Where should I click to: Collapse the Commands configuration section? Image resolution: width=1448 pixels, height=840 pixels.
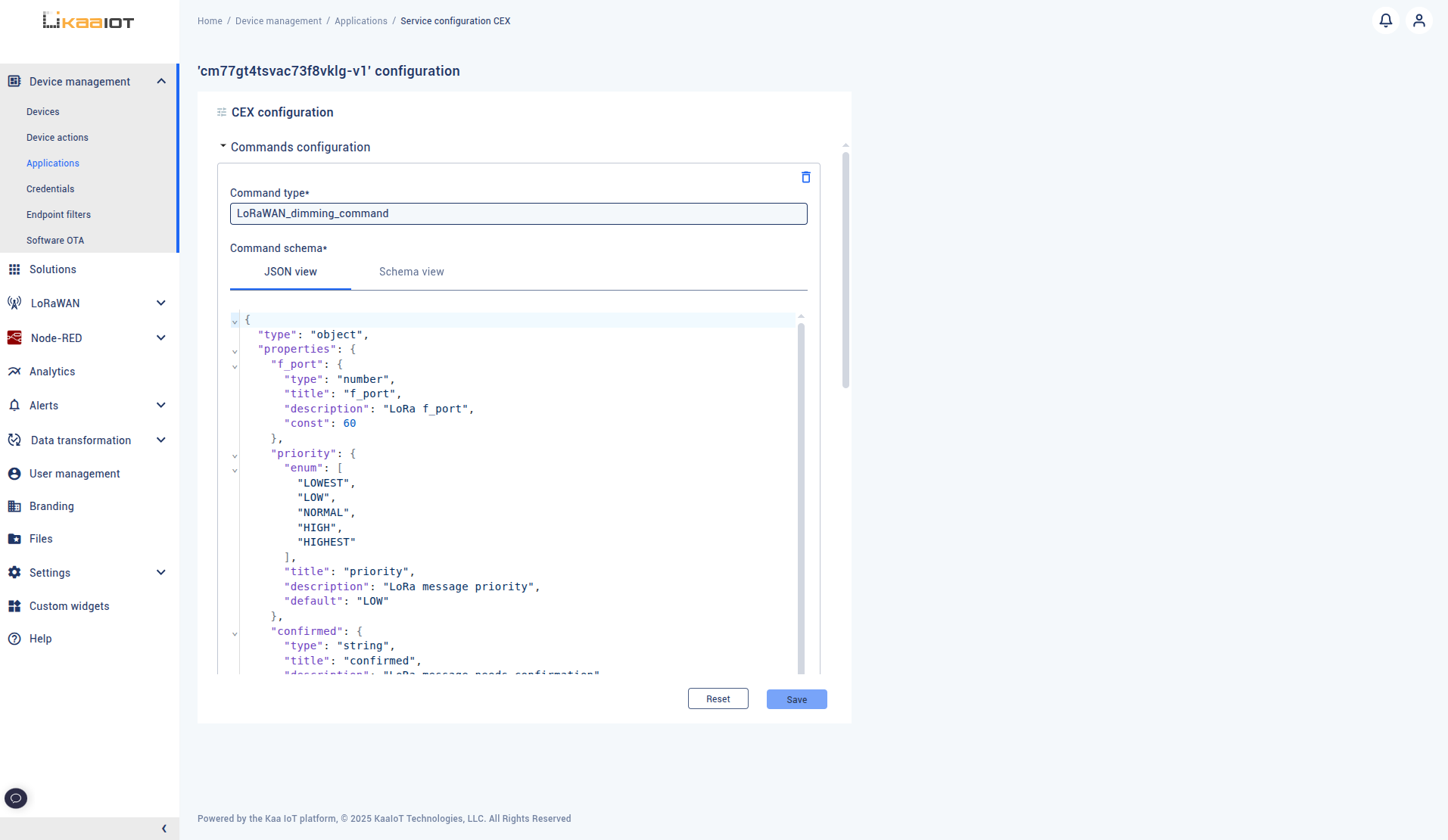coord(223,145)
